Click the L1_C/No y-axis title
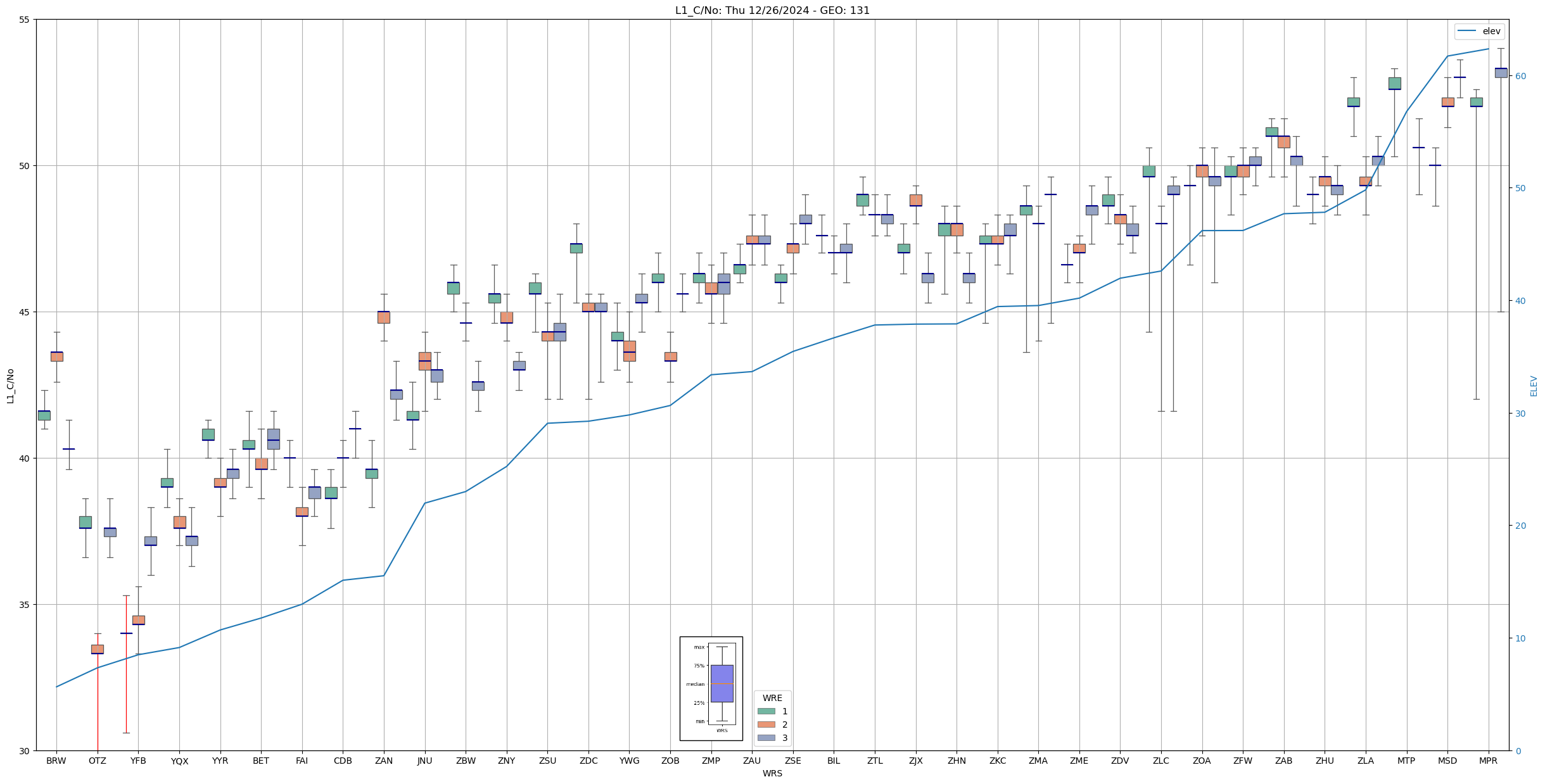 (x=10, y=385)
